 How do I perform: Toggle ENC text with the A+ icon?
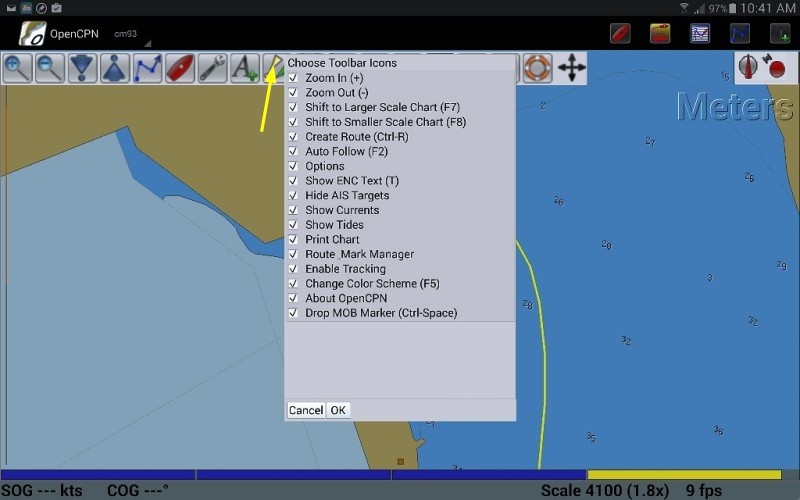[x=245, y=68]
